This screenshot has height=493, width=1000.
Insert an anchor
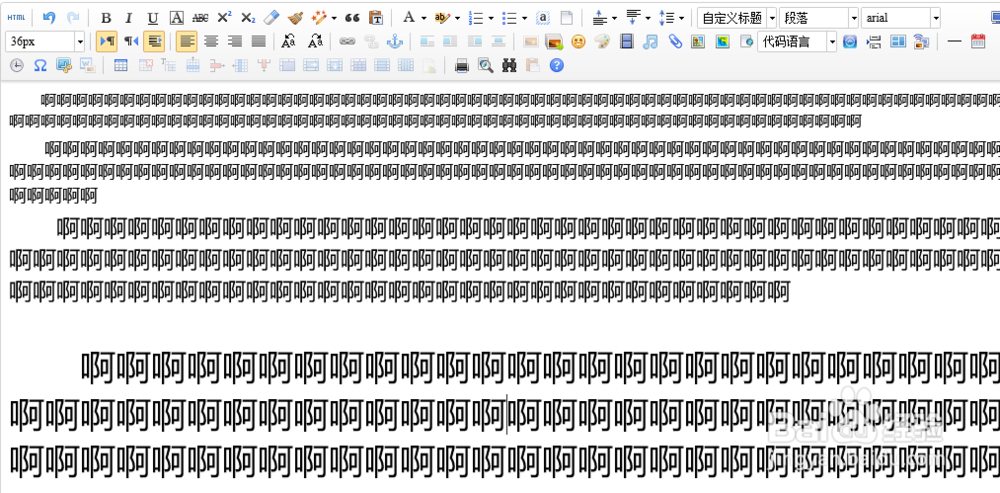pos(395,41)
